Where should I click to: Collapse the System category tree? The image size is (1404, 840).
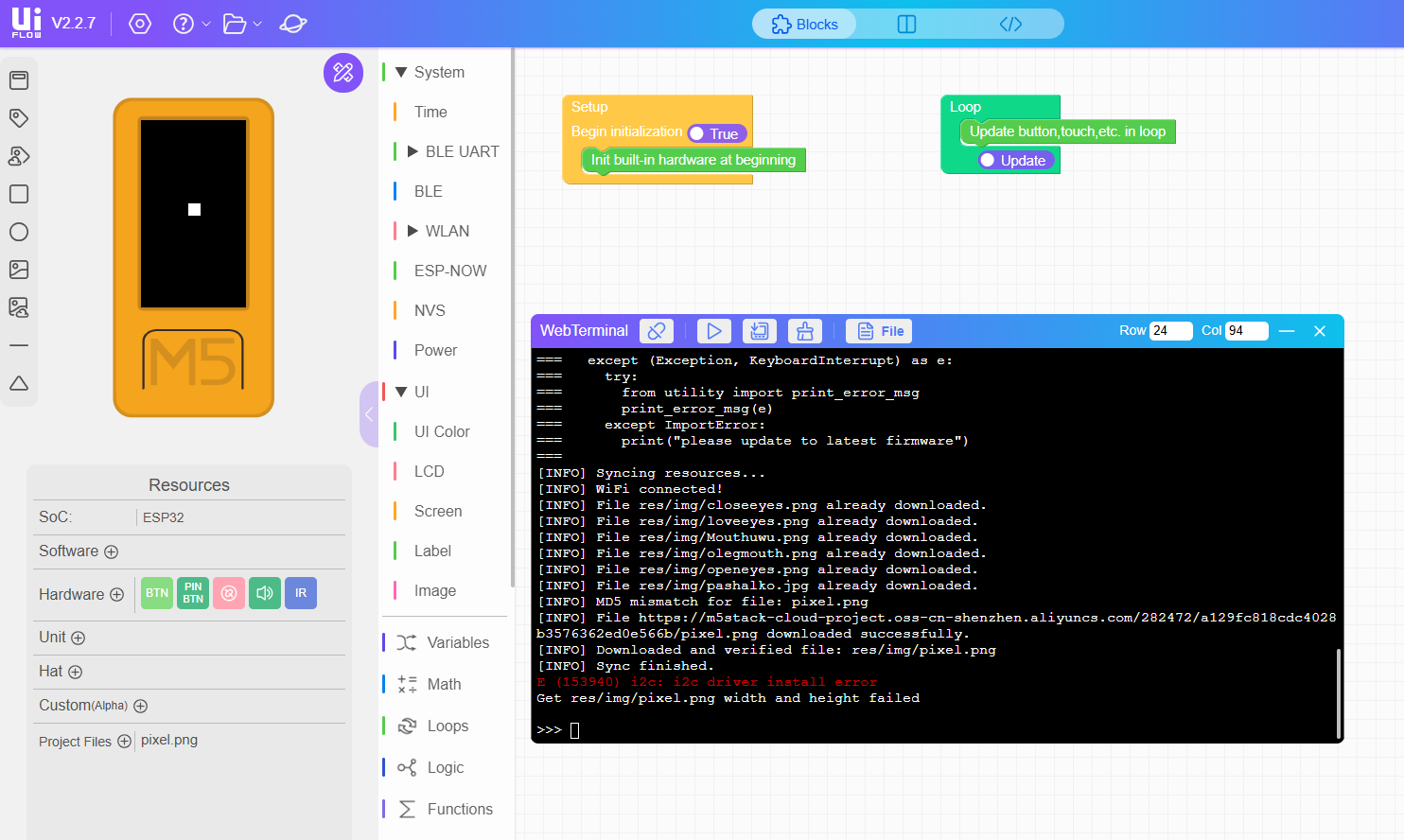pyautogui.click(x=401, y=72)
